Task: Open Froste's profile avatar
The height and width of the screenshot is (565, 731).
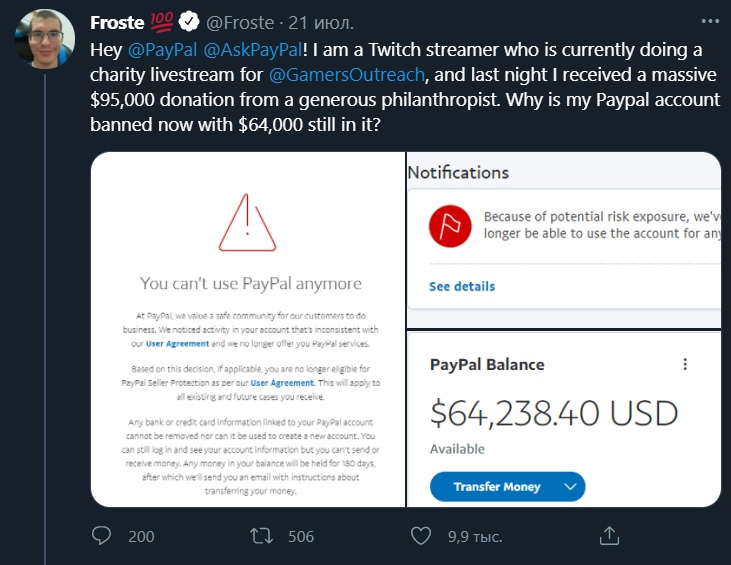Action: point(45,39)
